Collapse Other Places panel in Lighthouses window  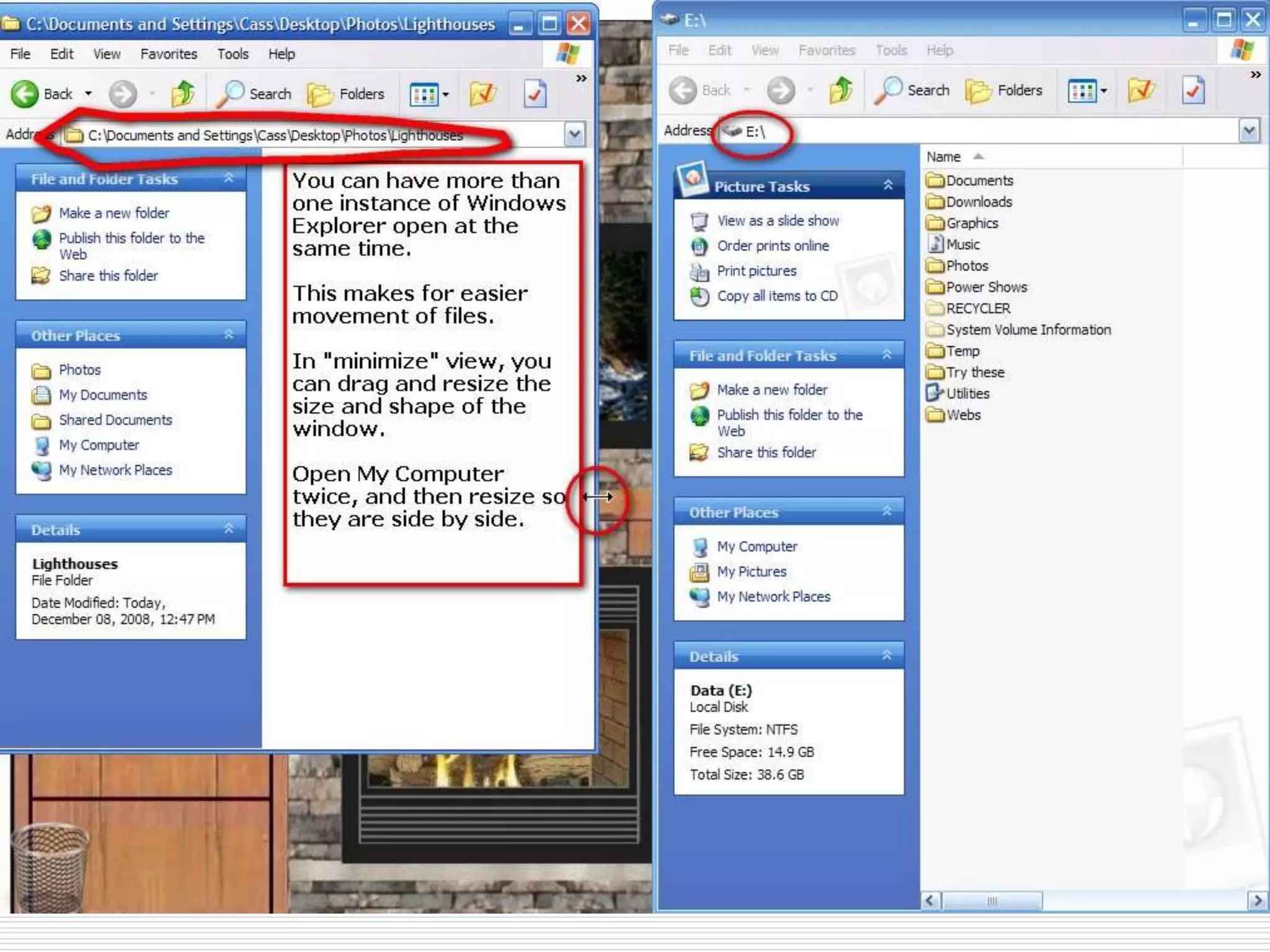229,335
